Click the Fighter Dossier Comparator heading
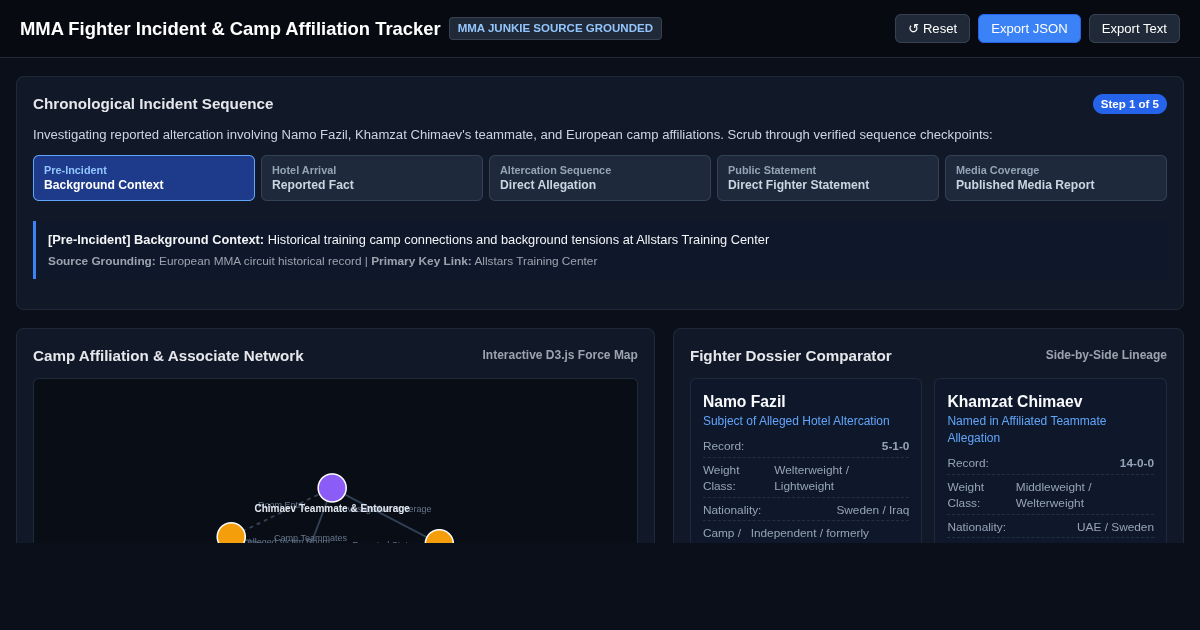1200x630 pixels. pyautogui.click(x=790, y=356)
